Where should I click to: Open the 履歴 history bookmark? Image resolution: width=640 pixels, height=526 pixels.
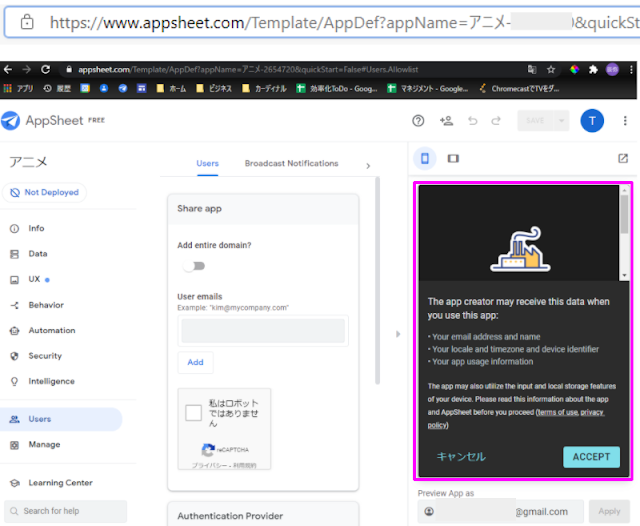(57, 89)
